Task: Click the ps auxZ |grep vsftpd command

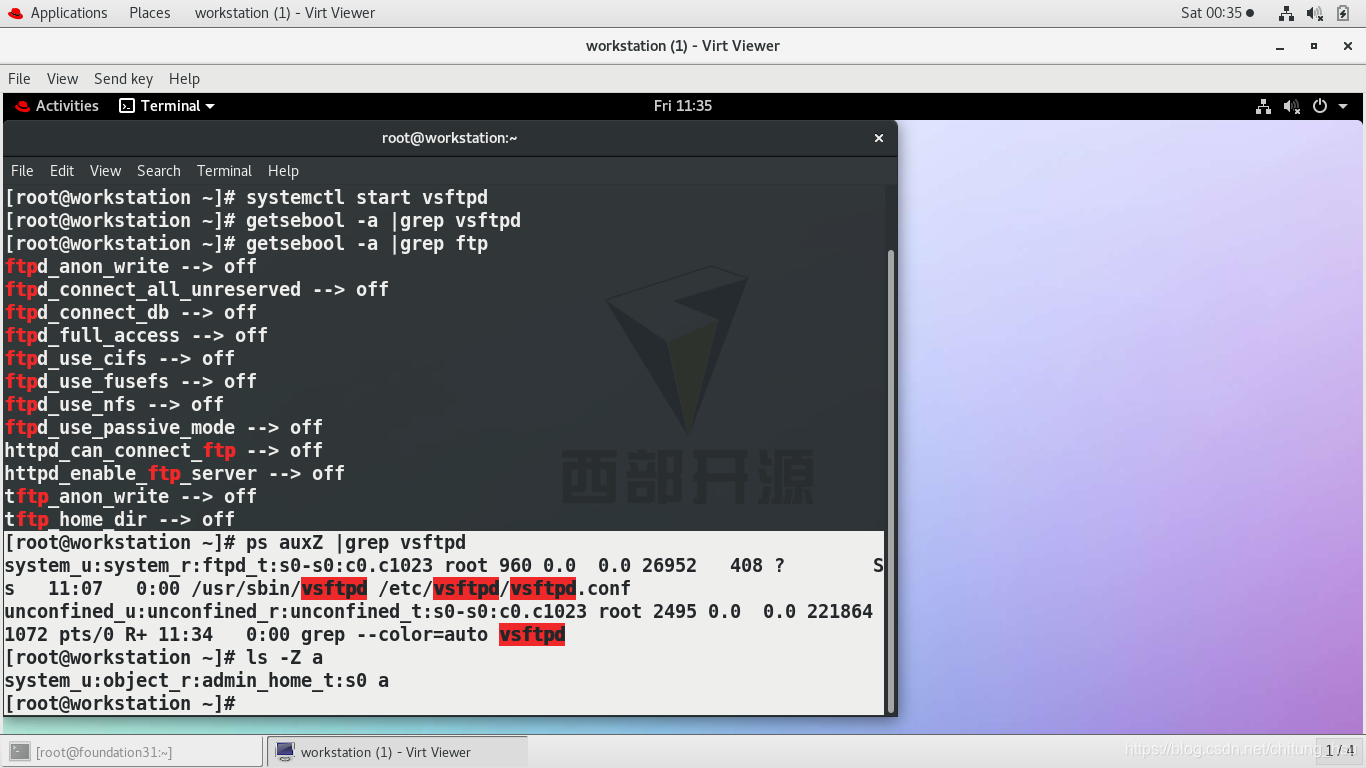Action: point(356,542)
